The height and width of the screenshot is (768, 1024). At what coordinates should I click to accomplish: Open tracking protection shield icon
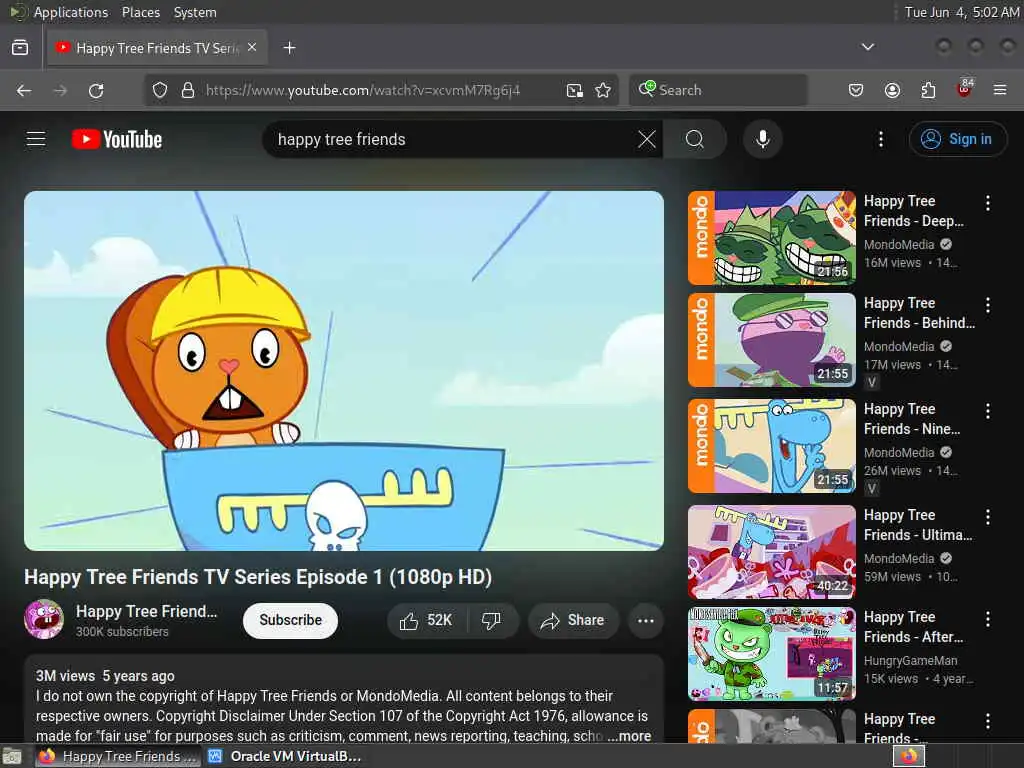pyautogui.click(x=160, y=90)
